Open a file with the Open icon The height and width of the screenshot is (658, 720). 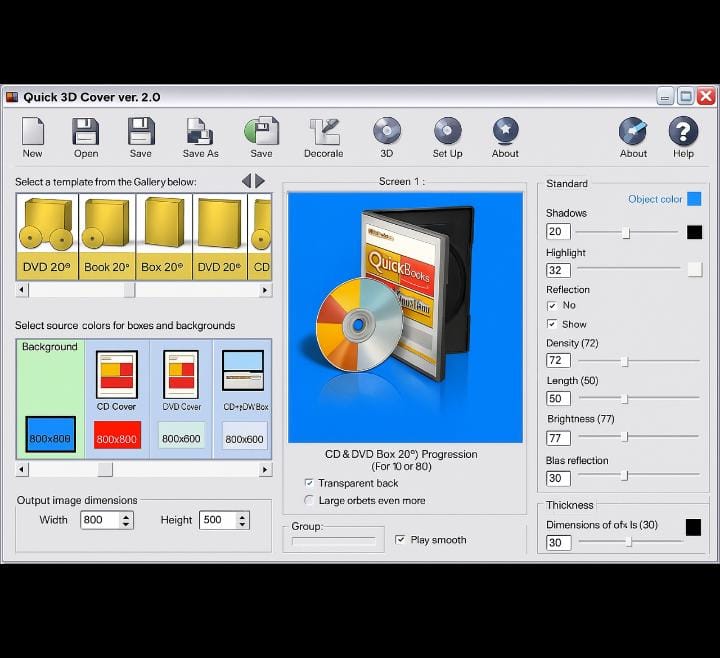86,132
